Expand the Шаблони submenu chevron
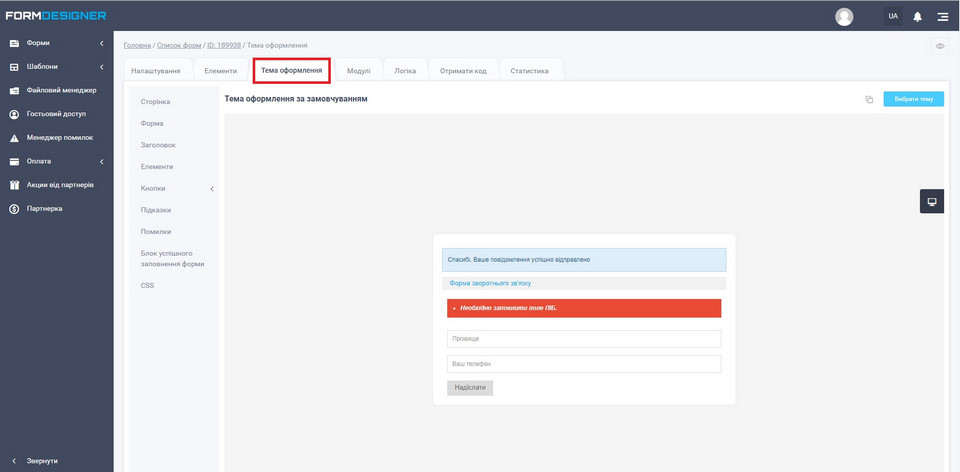This screenshot has width=960, height=472. [x=102, y=67]
